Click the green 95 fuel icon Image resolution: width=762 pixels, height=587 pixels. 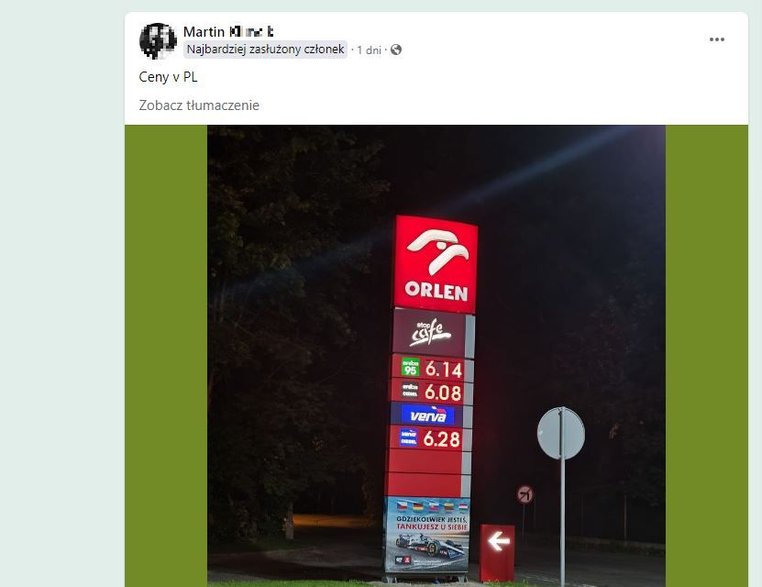(x=410, y=367)
